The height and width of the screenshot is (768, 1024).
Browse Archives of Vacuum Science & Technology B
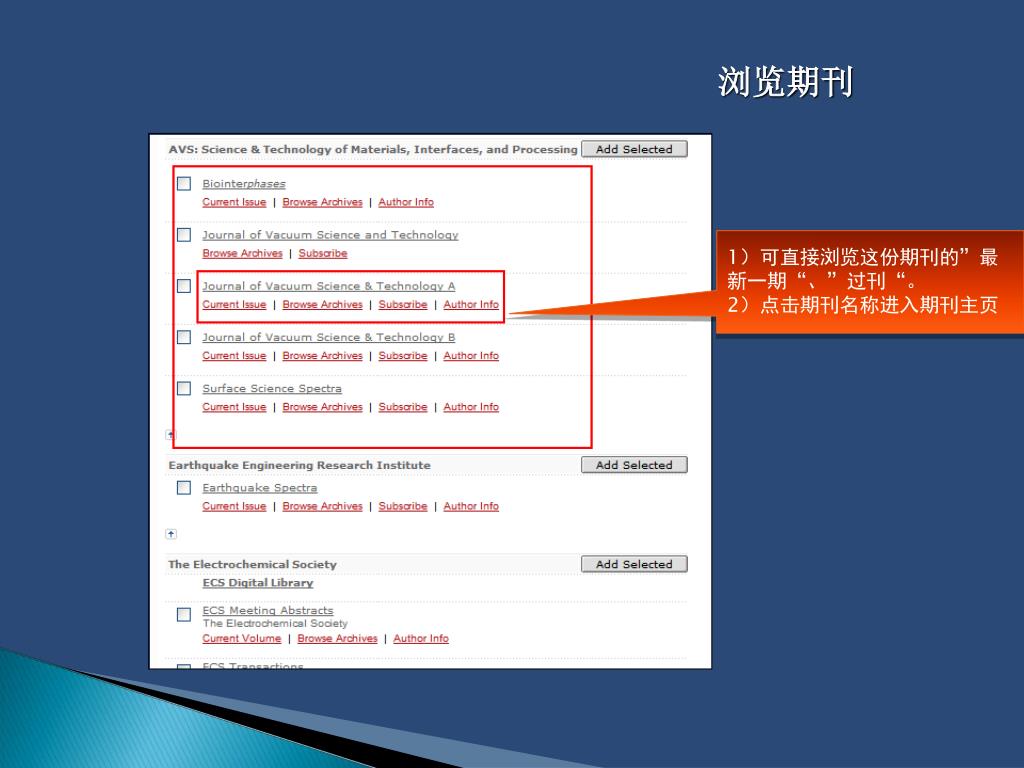323,355
